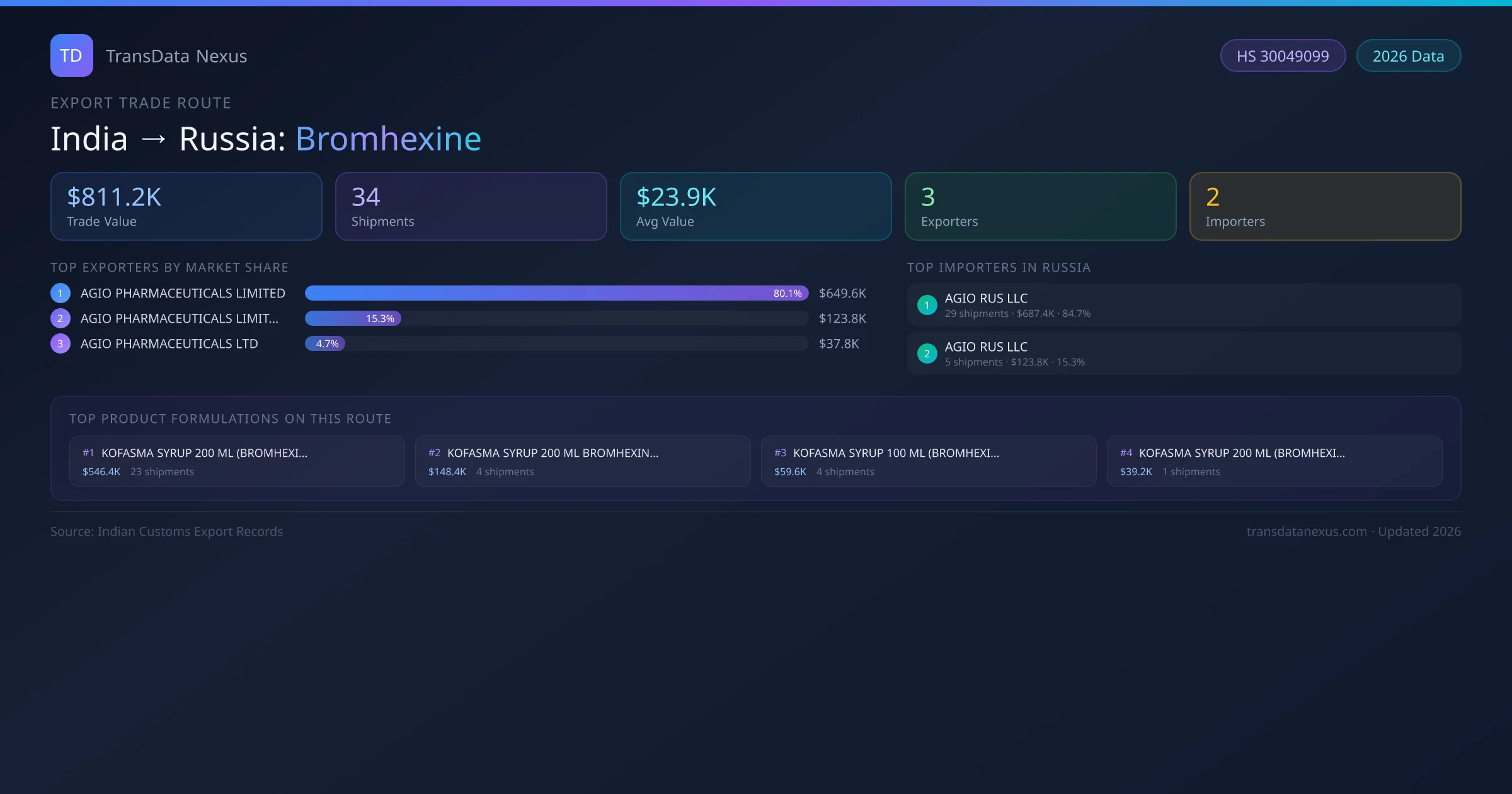Select the 34 Shipments card
1512x794 pixels.
click(471, 207)
